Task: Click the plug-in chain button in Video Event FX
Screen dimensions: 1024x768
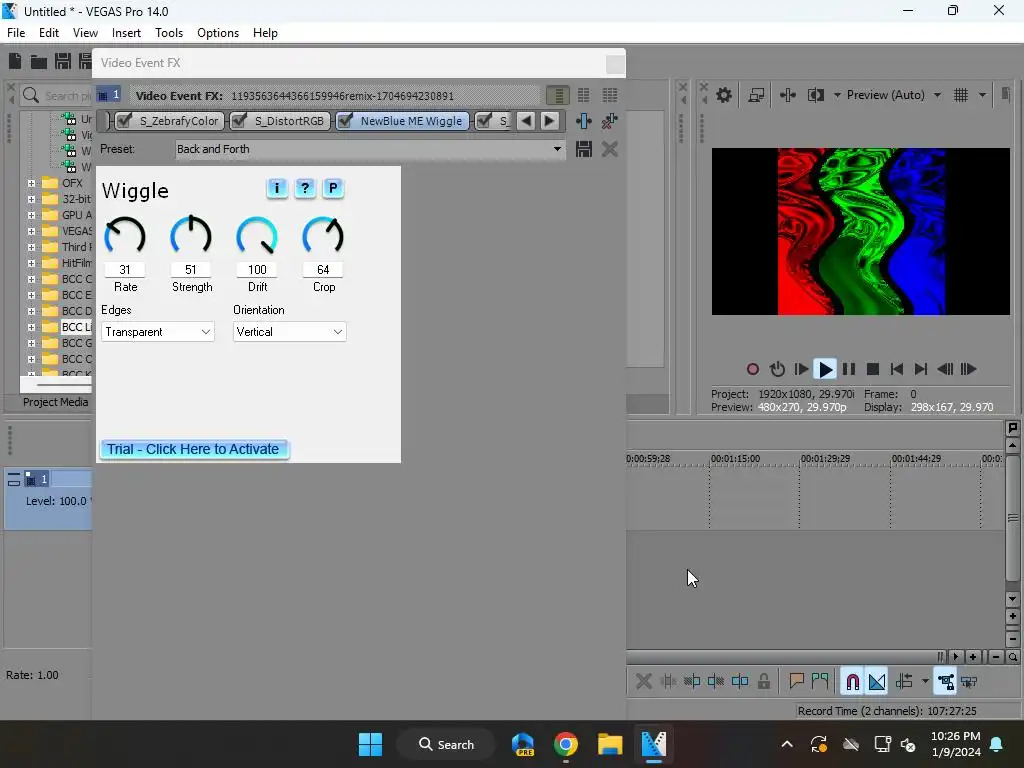Action: 583,121
